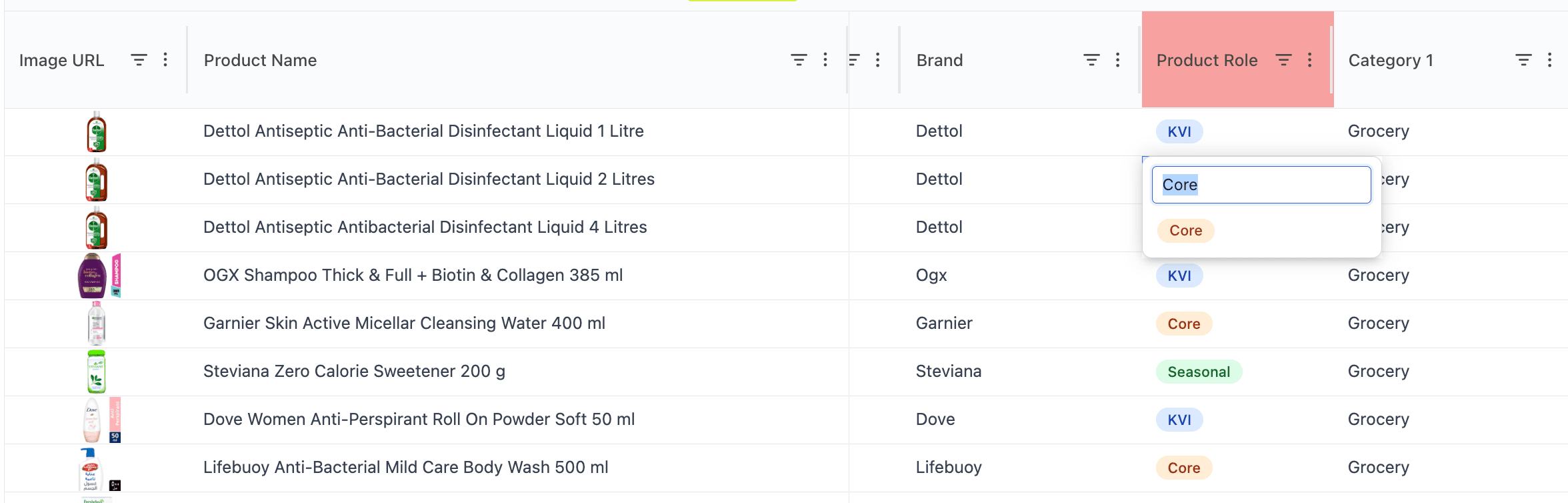Open the Image URL column filter icon

click(x=139, y=60)
